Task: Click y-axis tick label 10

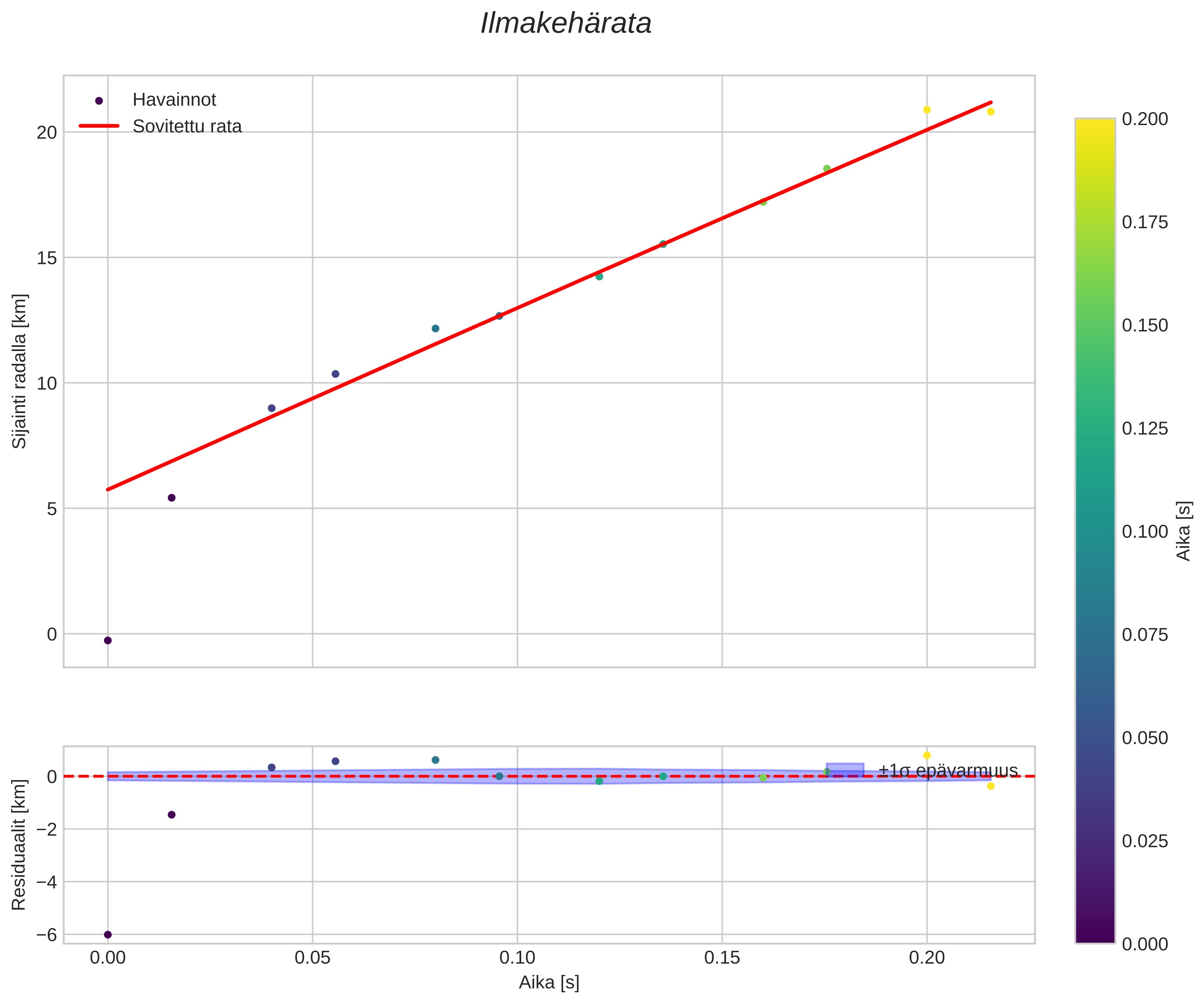Action: coord(47,383)
